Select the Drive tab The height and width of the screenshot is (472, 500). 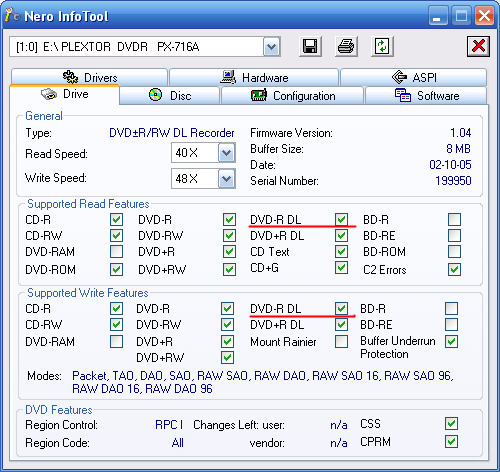tap(65, 94)
